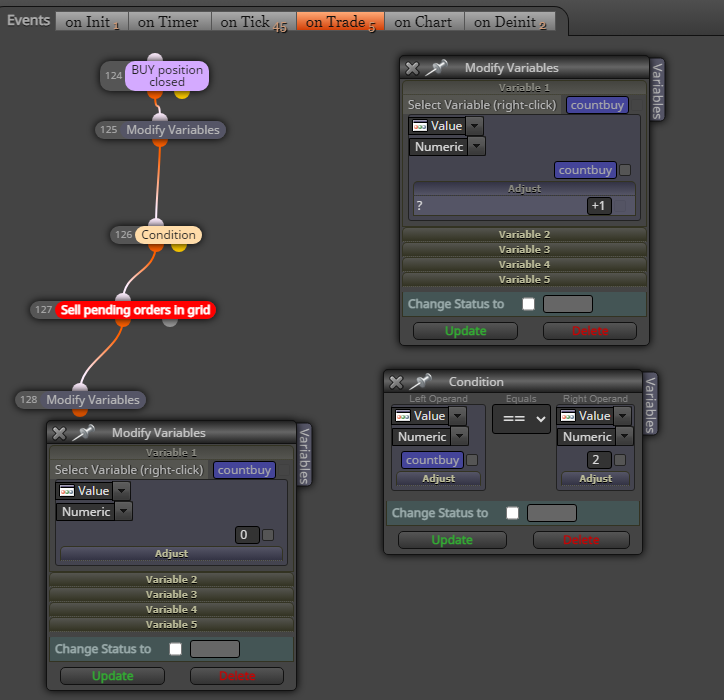Click Update in the Condition panel
724x700 pixels.
[x=452, y=540]
